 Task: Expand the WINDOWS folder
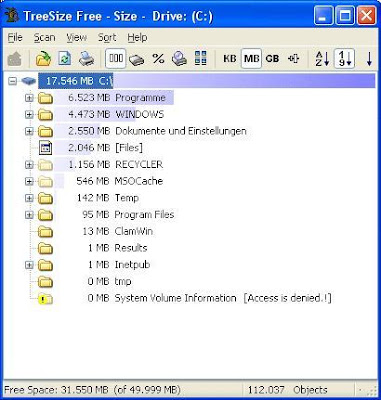point(29,115)
